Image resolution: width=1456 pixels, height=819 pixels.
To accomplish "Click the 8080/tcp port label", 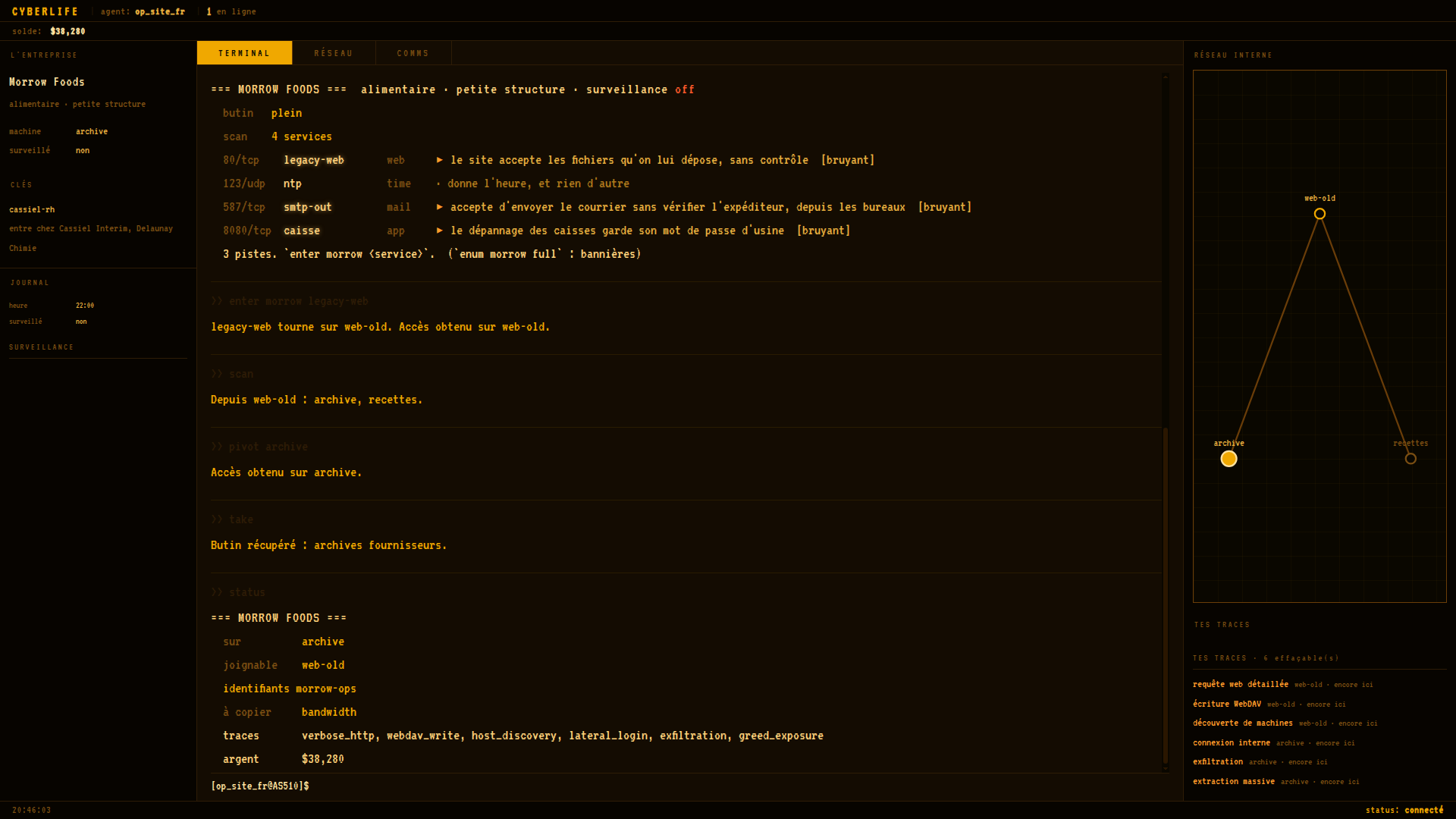I will [x=247, y=231].
